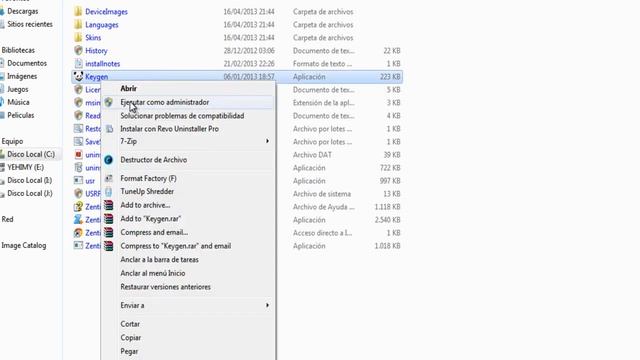Click the Format Factory icon in menu
The image size is (640, 360).
click(109, 178)
